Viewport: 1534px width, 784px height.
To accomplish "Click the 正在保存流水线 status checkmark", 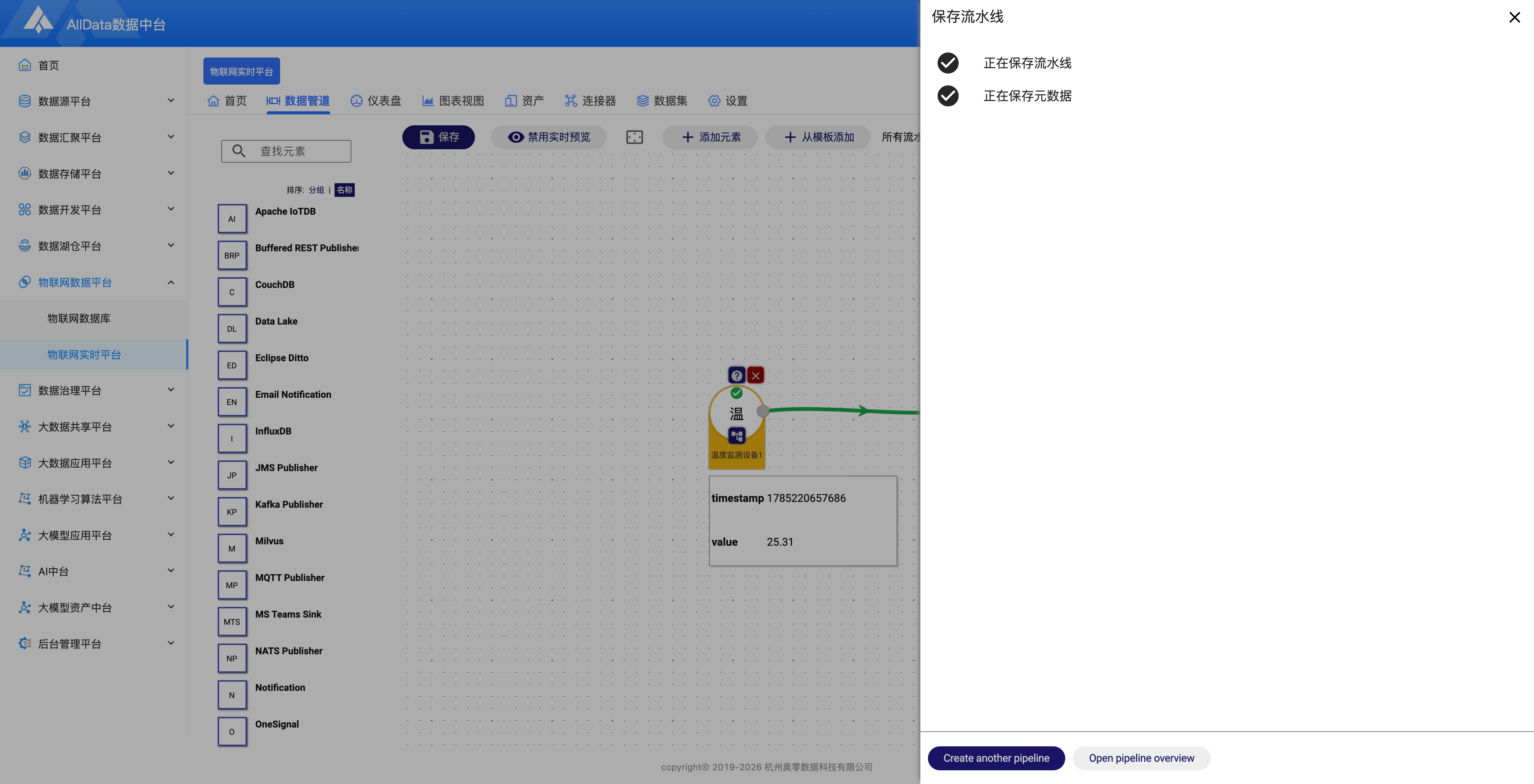I will tap(948, 63).
